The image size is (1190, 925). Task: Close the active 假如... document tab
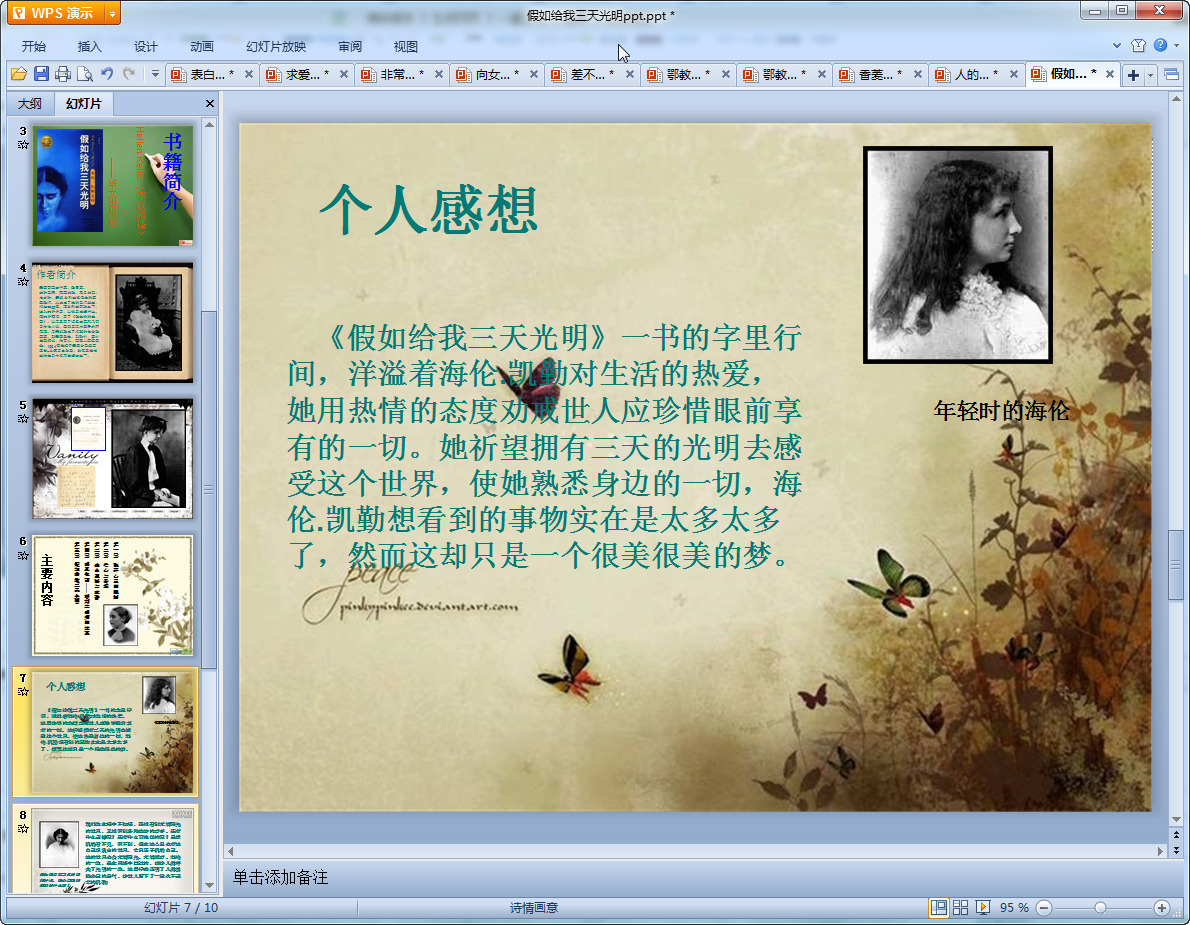coord(1110,74)
